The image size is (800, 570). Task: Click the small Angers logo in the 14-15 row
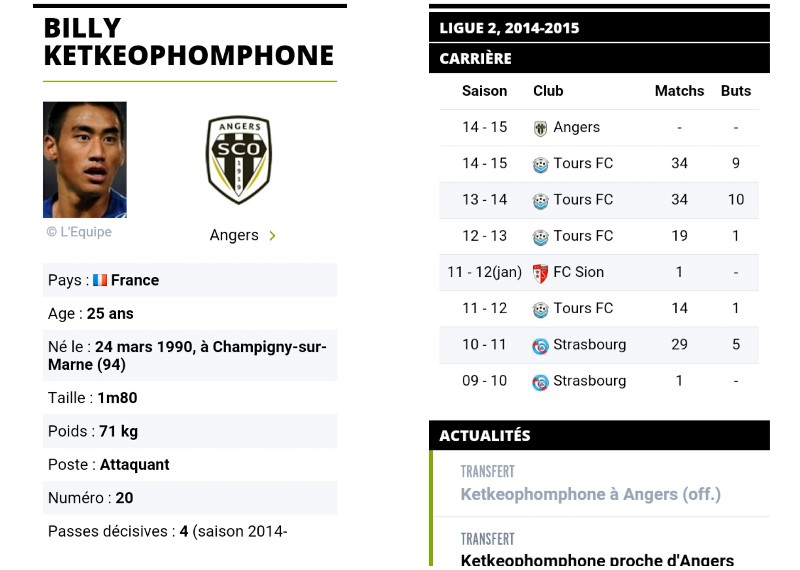540,128
